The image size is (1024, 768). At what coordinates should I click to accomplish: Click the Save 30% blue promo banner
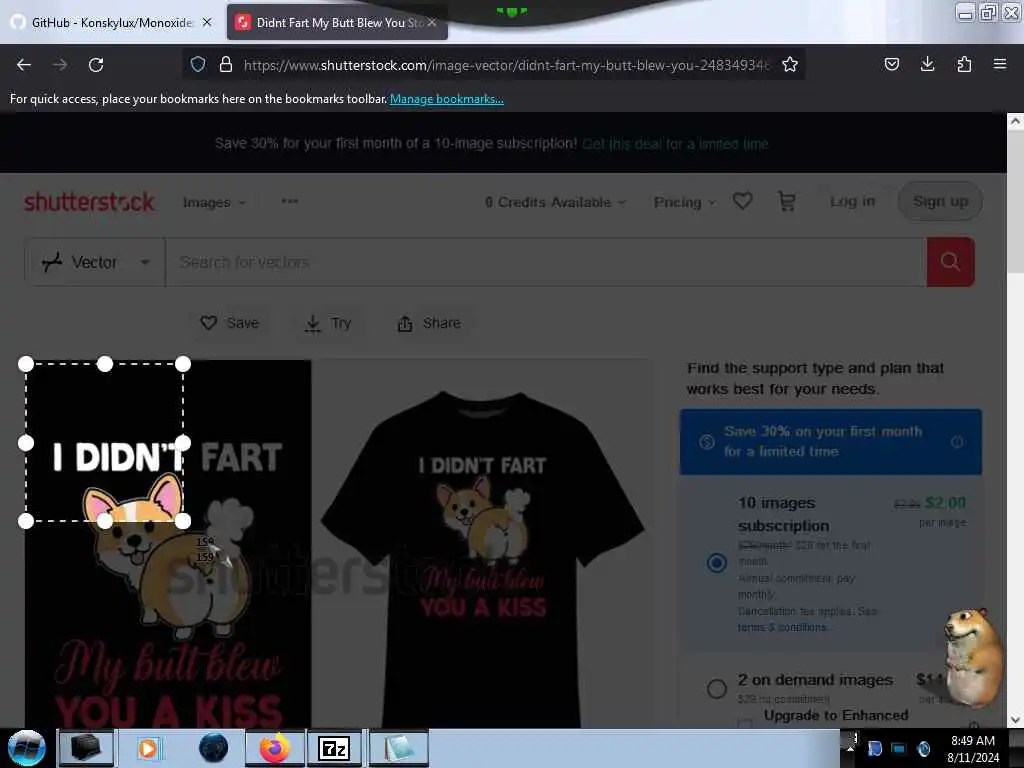[831, 441]
